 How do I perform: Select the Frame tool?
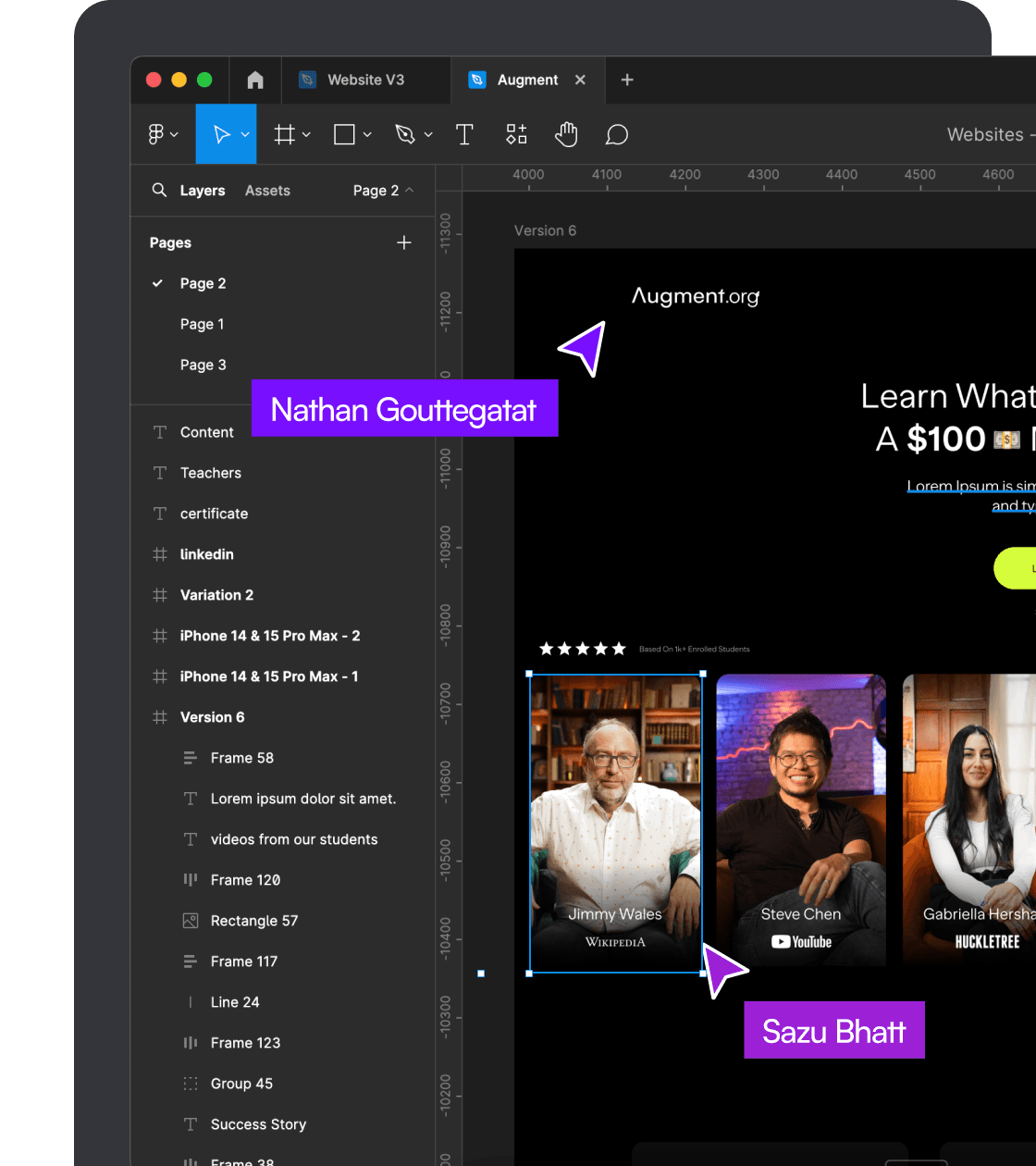pos(284,135)
